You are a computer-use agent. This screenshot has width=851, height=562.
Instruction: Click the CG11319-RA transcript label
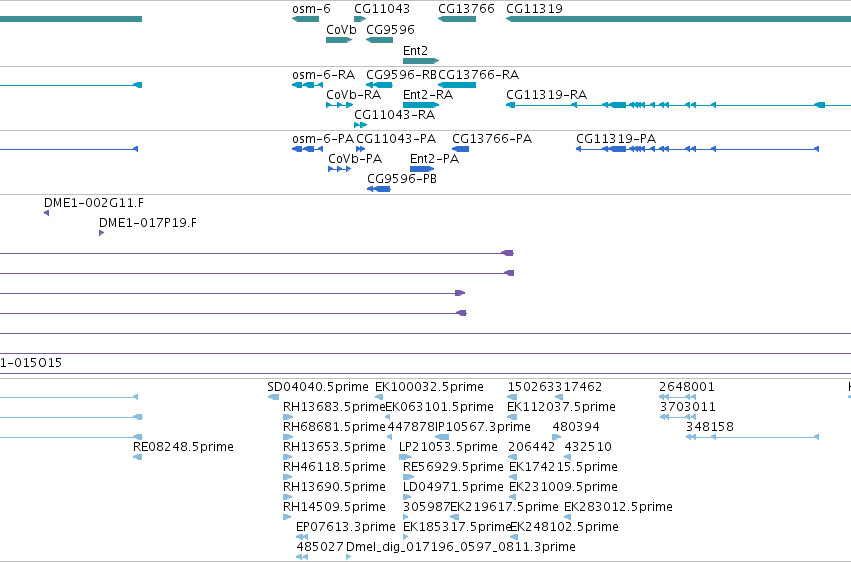(547, 94)
